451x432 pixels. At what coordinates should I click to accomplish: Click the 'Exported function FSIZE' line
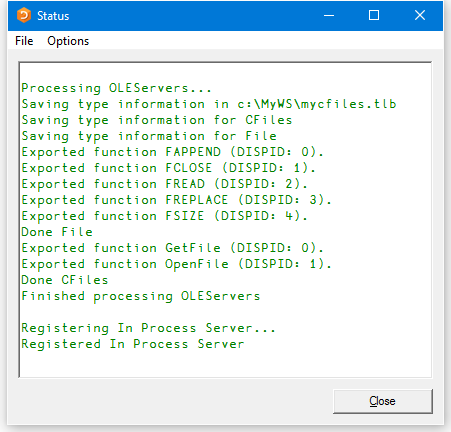(x=164, y=216)
